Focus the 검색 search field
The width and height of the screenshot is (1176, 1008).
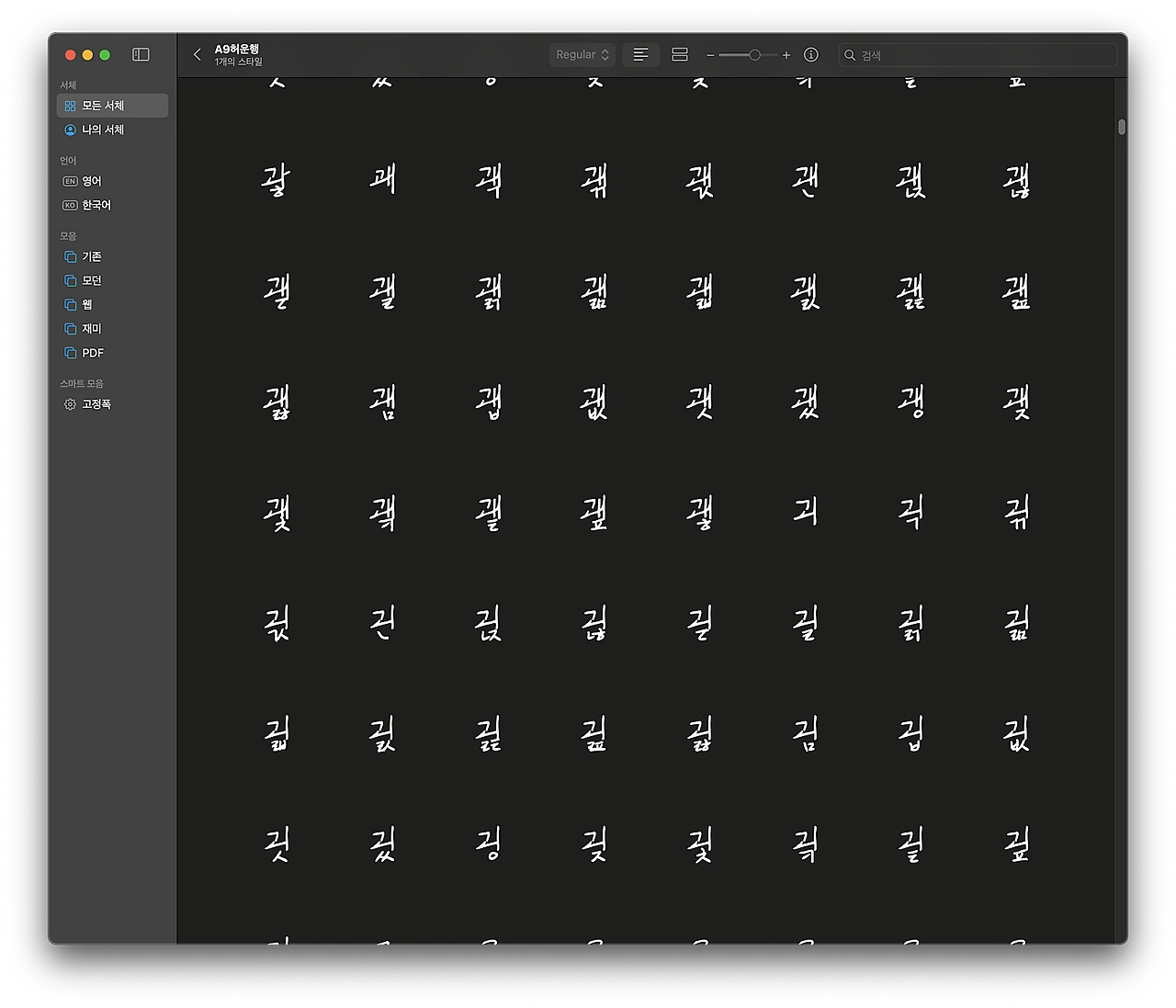coord(978,55)
